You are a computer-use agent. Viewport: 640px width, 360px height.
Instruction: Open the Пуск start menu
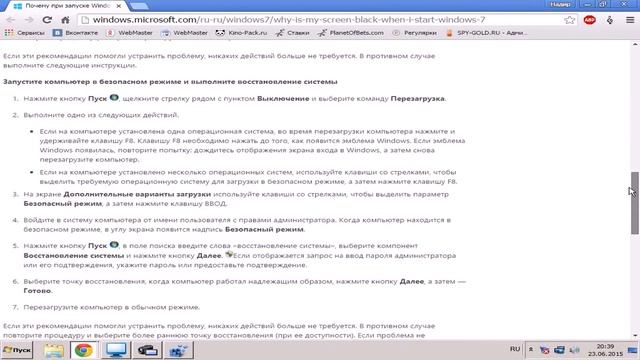(x=17, y=350)
